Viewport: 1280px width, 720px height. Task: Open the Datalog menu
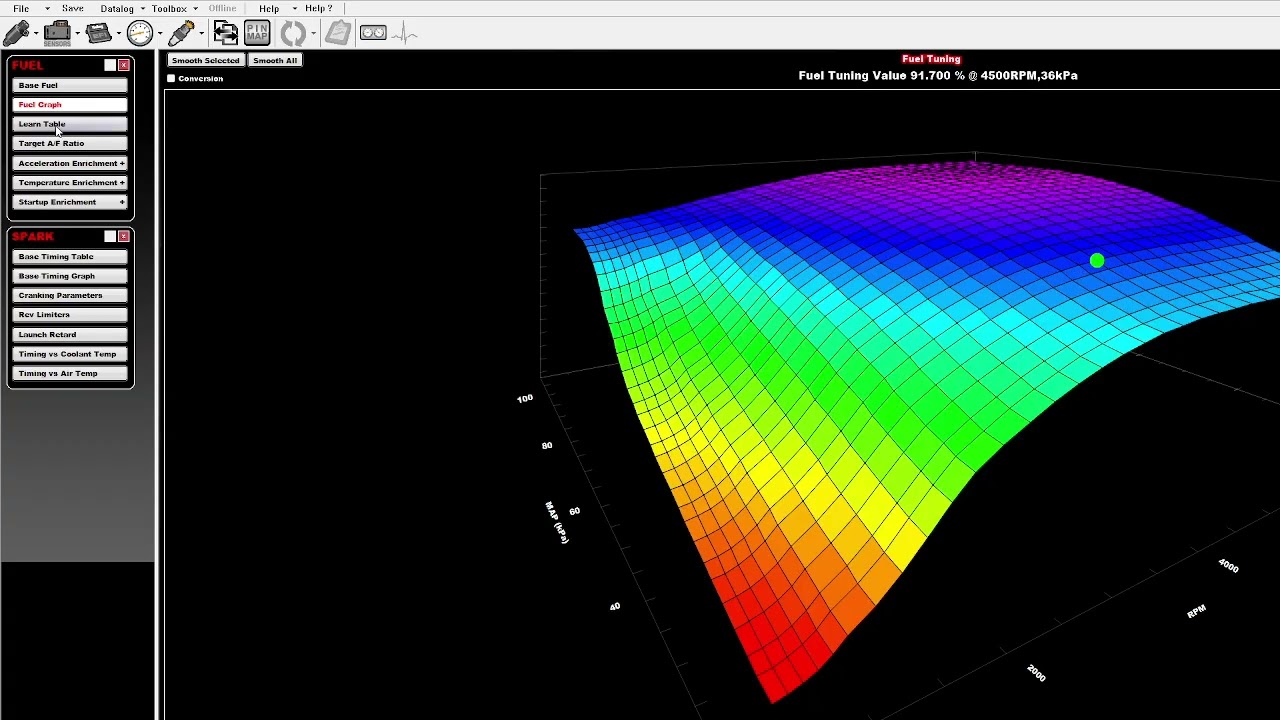(x=117, y=8)
